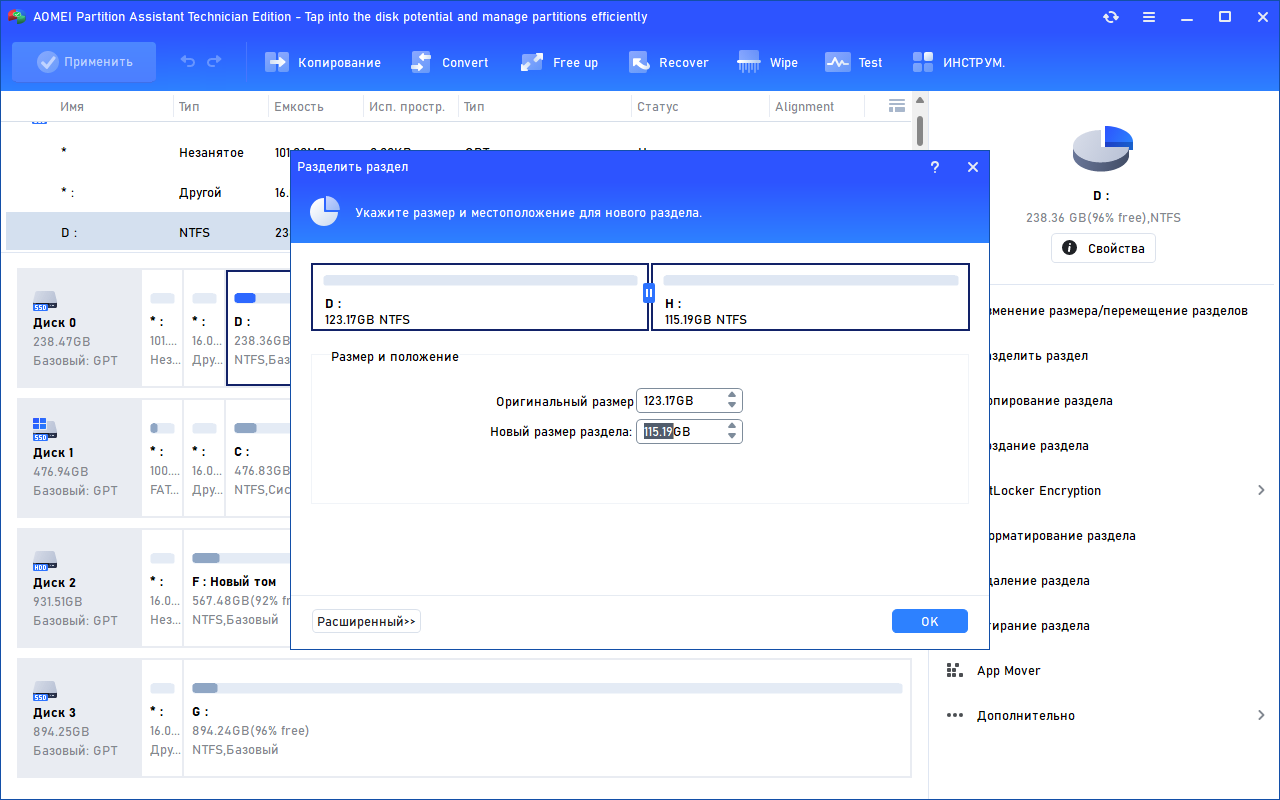Screen dimensions: 1280x800
Task: Open the Convert tool
Action: pyautogui.click(x=450, y=62)
